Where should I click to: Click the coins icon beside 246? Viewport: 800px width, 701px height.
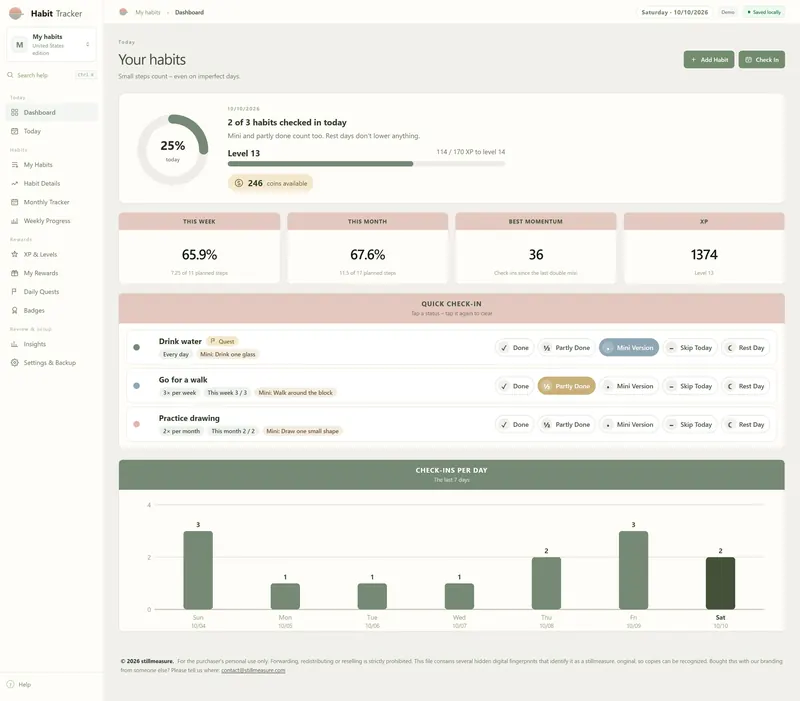coord(238,183)
